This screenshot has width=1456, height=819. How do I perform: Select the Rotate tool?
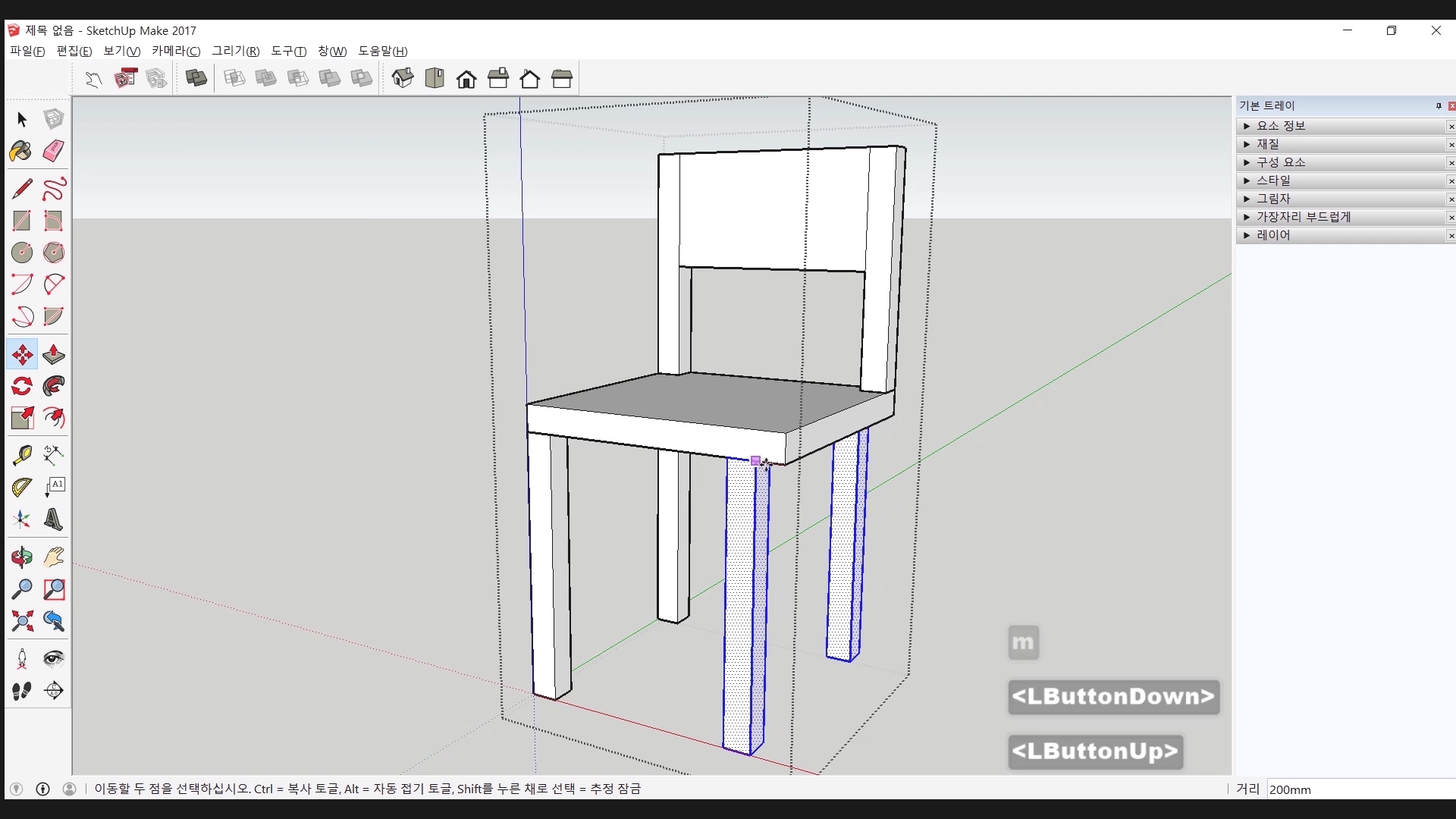point(21,387)
